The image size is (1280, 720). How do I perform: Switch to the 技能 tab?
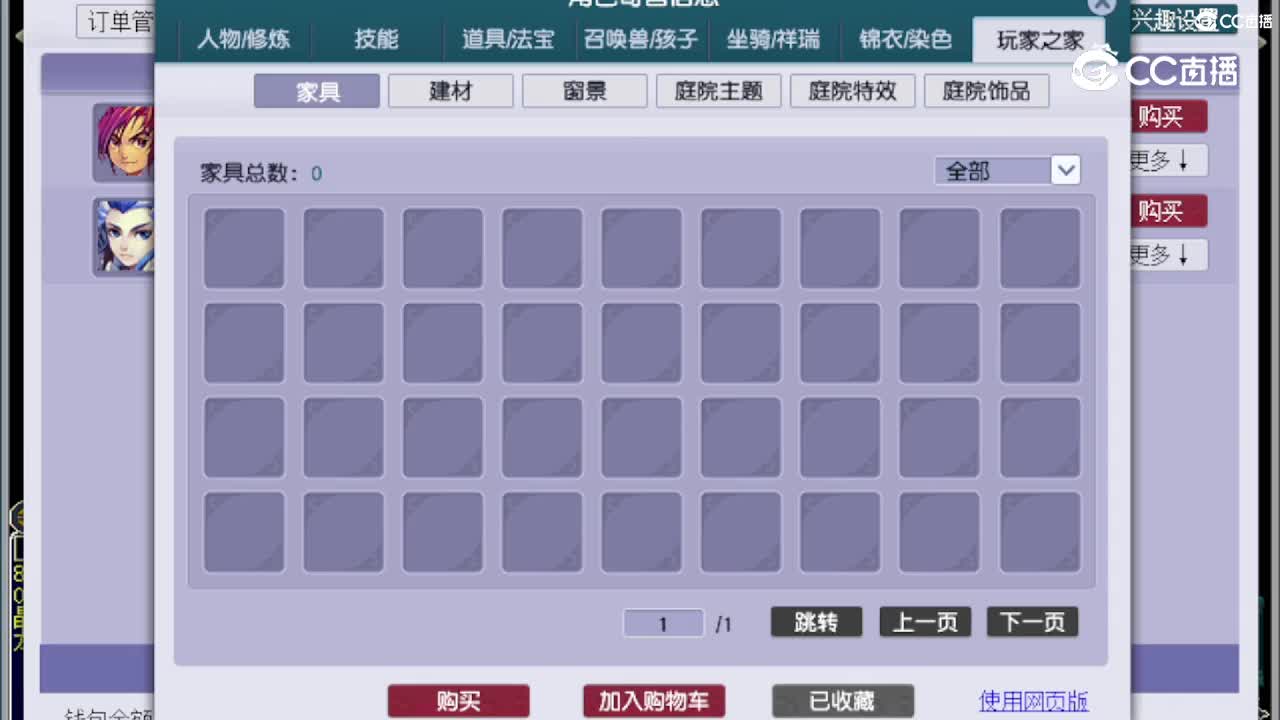coord(377,40)
